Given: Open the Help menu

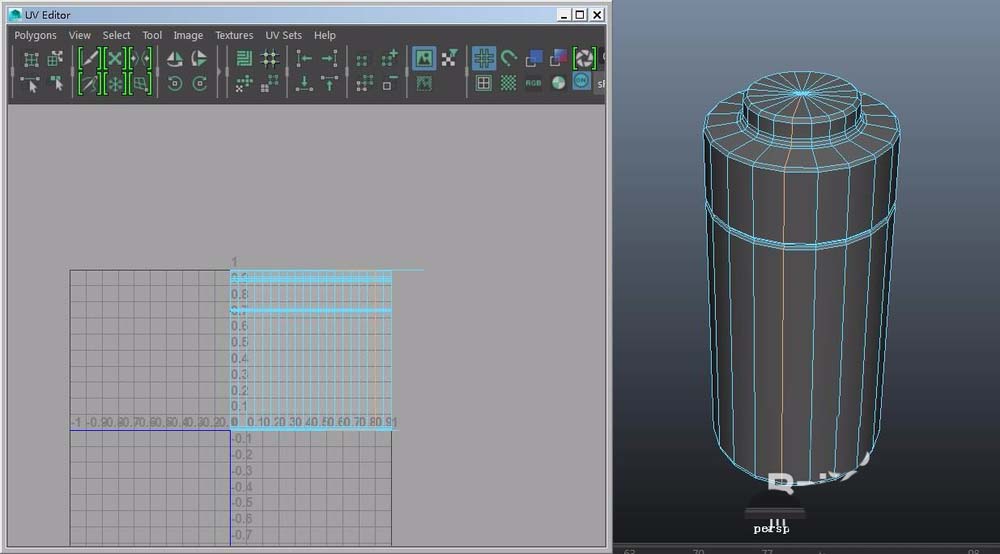Looking at the screenshot, I should click(325, 35).
